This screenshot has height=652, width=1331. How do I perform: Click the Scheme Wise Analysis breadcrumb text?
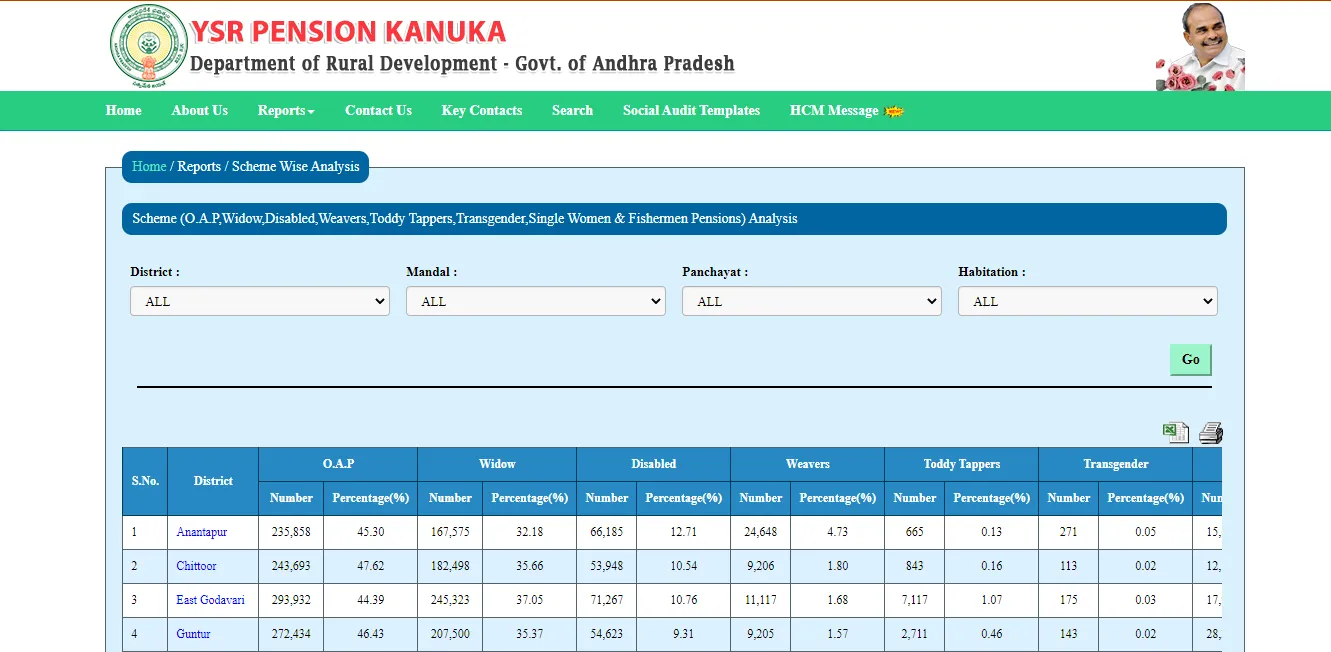point(295,167)
